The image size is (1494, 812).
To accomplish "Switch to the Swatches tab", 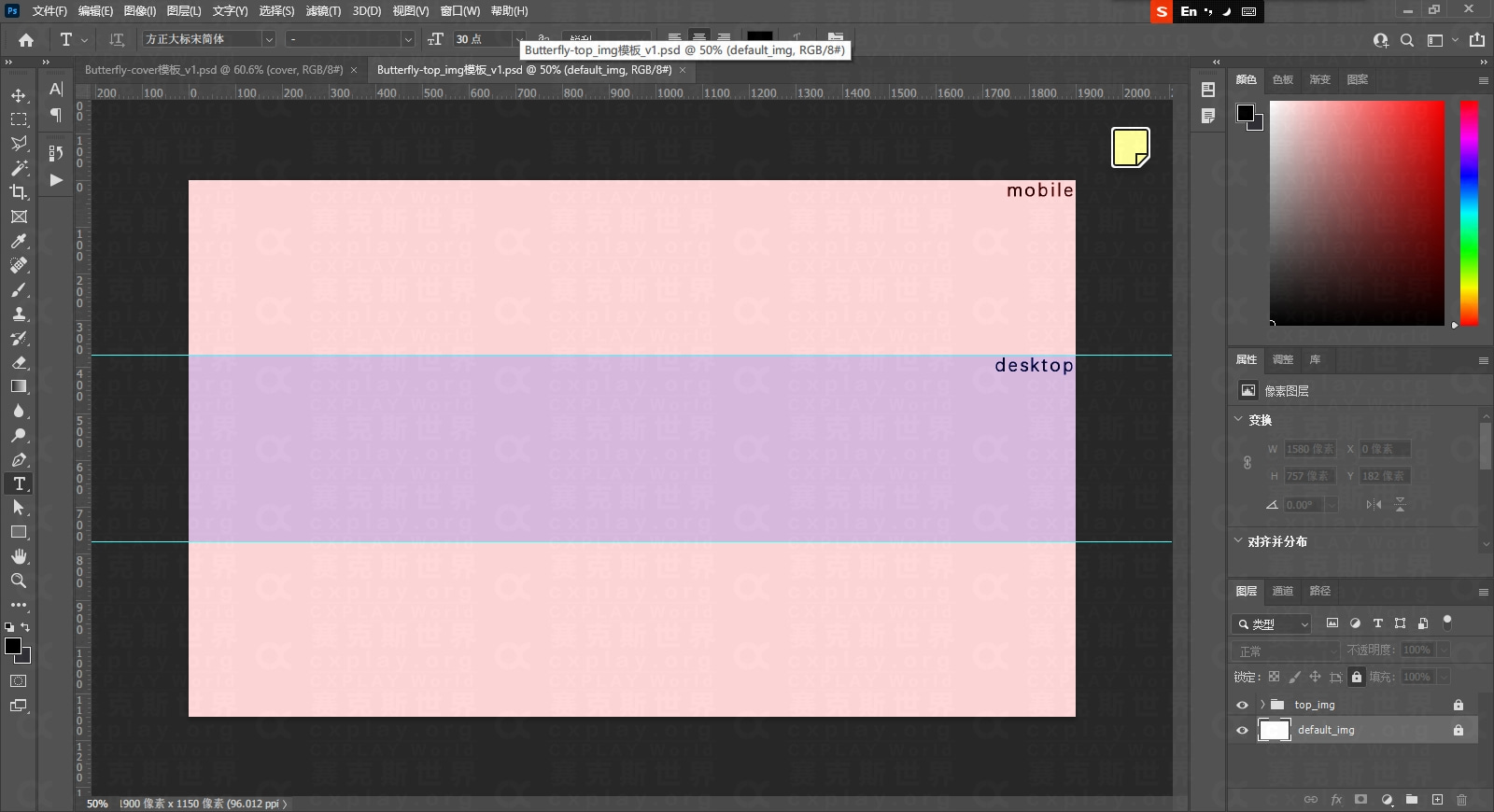I will (1283, 79).
